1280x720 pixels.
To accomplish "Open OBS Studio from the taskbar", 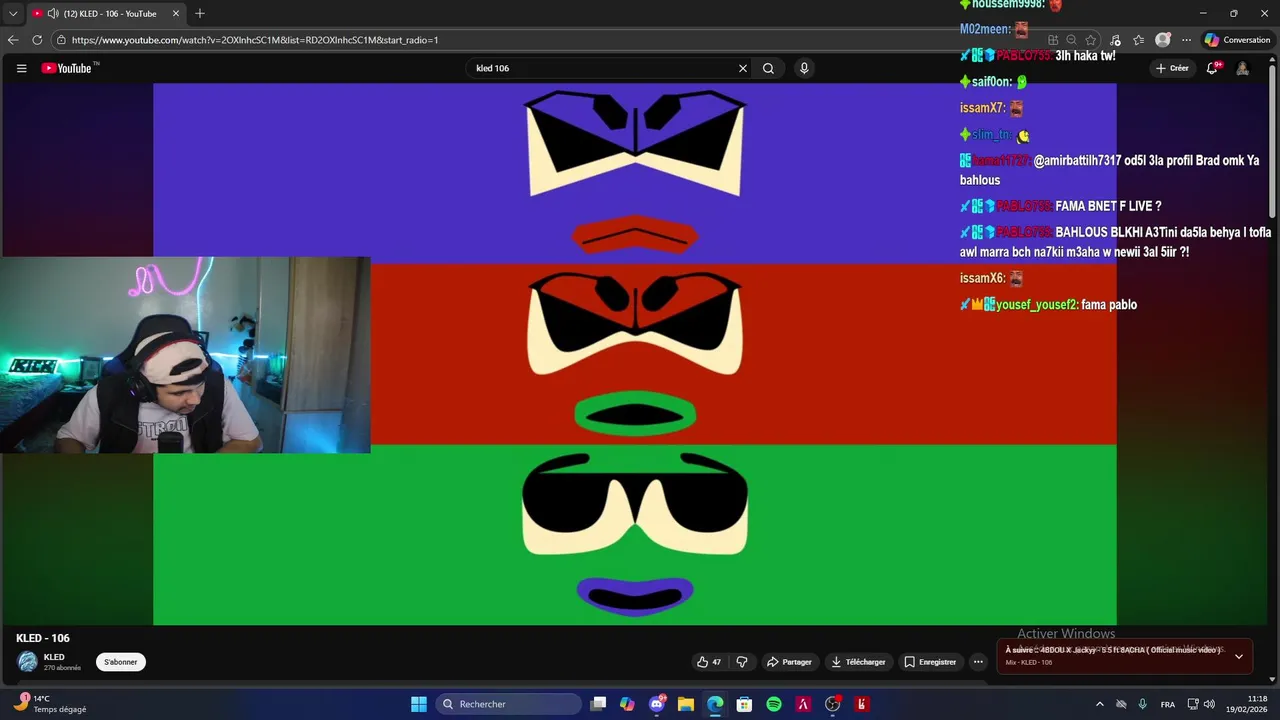I will pyautogui.click(x=832, y=704).
